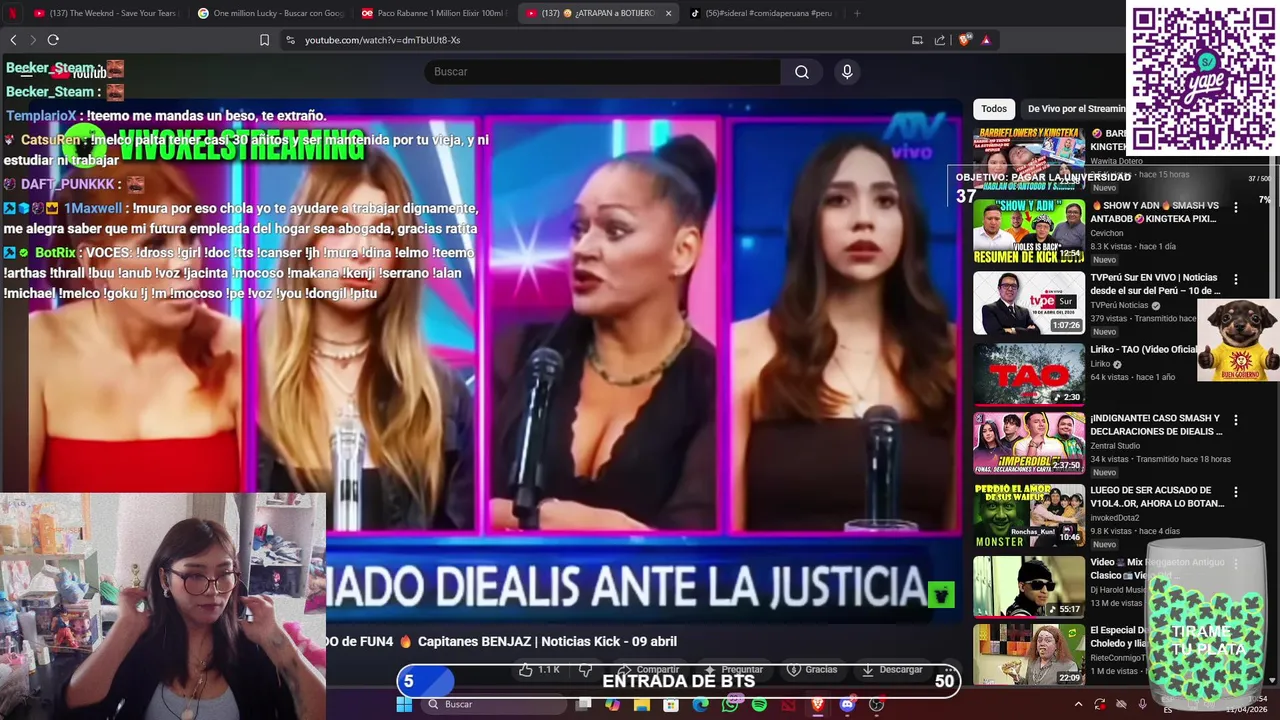Go back using the browser back arrow
Viewport: 1280px width, 720px height.
pos(13,40)
